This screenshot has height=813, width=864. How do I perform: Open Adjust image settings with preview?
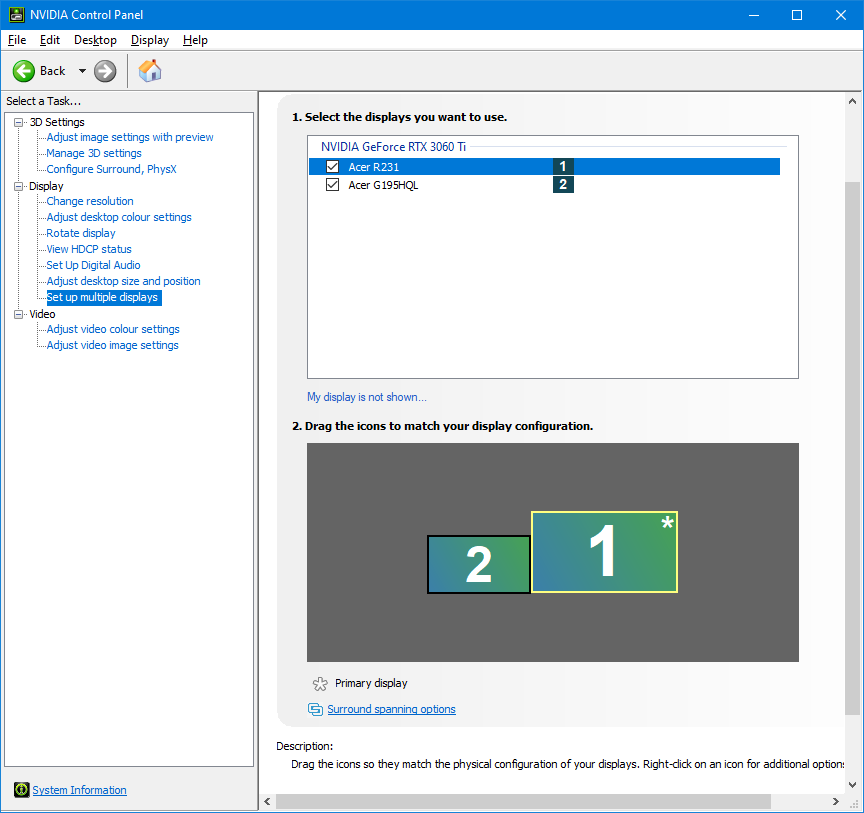coord(129,137)
